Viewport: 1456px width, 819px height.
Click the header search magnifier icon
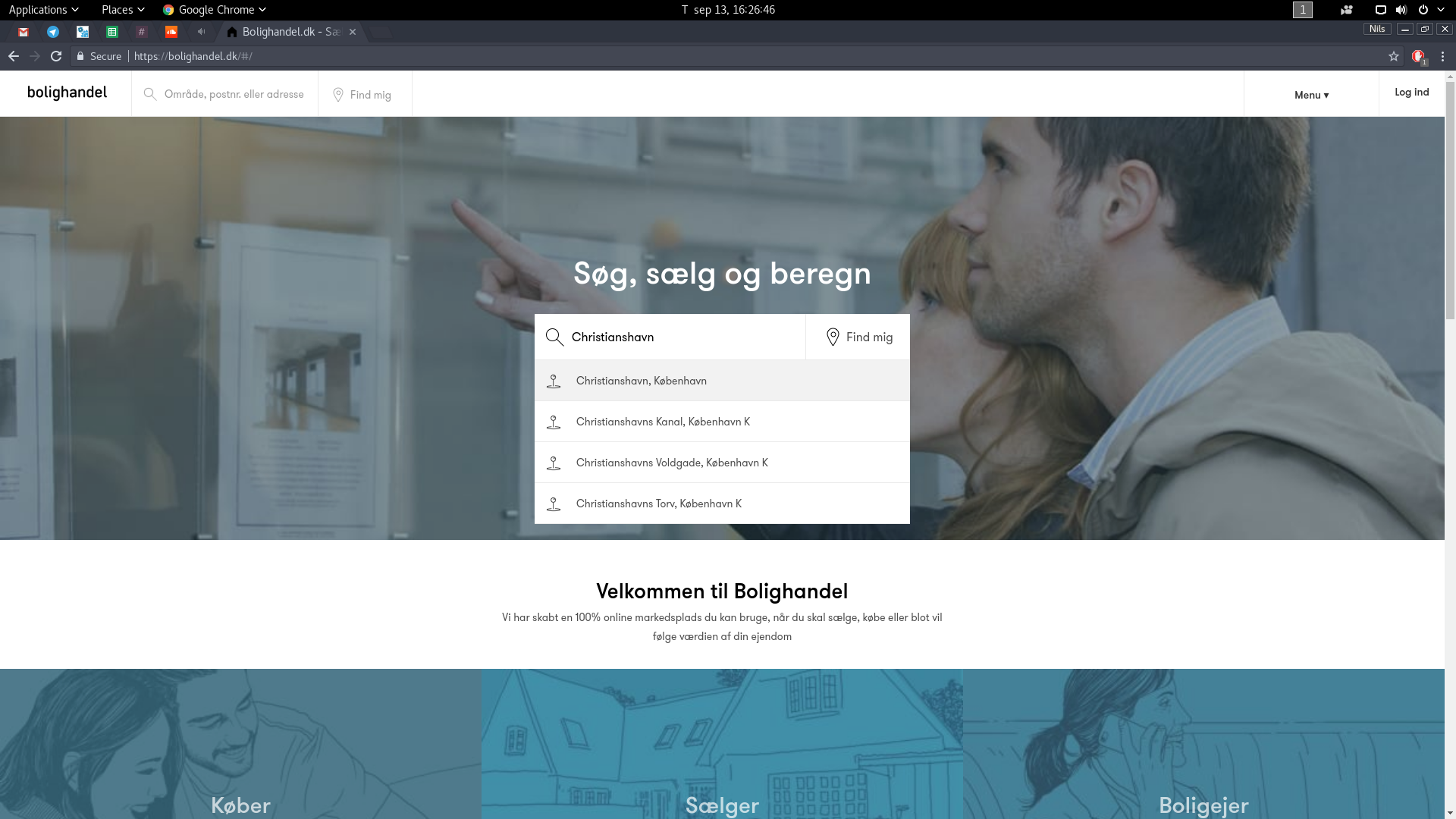[150, 94]
